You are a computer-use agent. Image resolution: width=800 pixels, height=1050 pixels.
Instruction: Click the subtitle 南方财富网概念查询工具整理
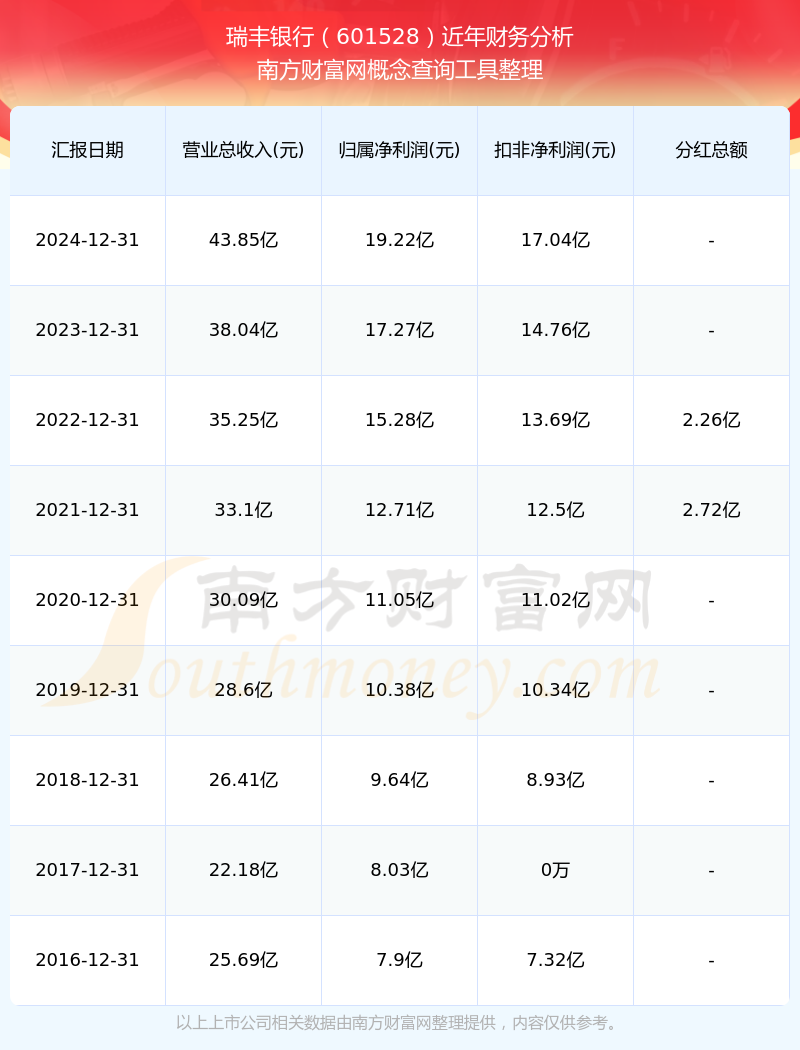400,70
